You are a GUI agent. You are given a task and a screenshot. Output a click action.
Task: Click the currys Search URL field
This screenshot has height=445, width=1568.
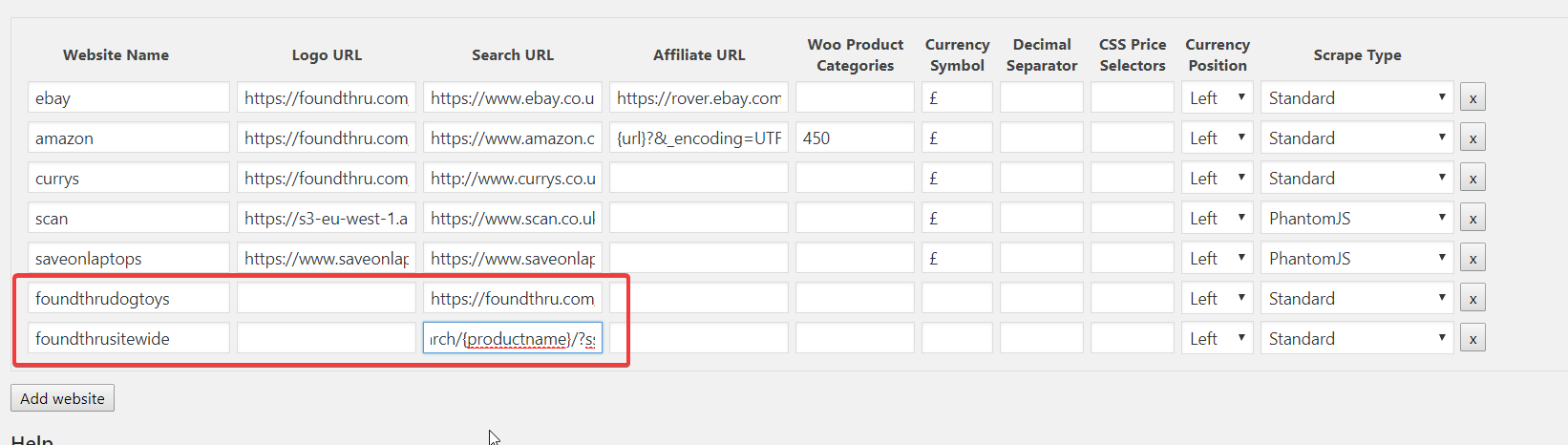pyautogui.click(x=513, y=178)
